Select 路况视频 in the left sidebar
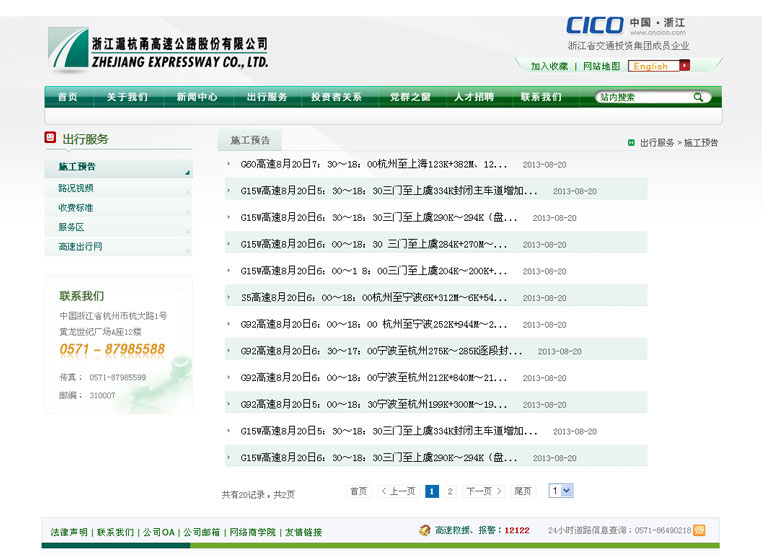 click(x=76, y=188)
